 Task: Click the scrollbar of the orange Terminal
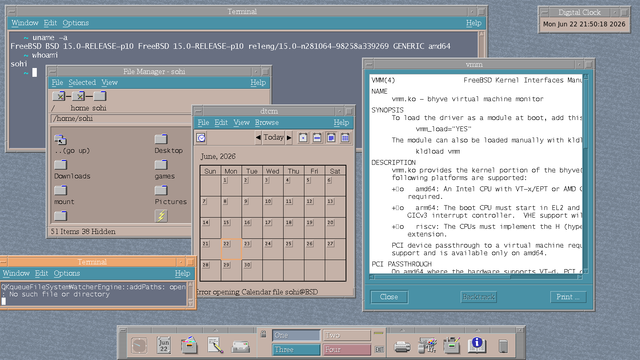pos(190,294)
